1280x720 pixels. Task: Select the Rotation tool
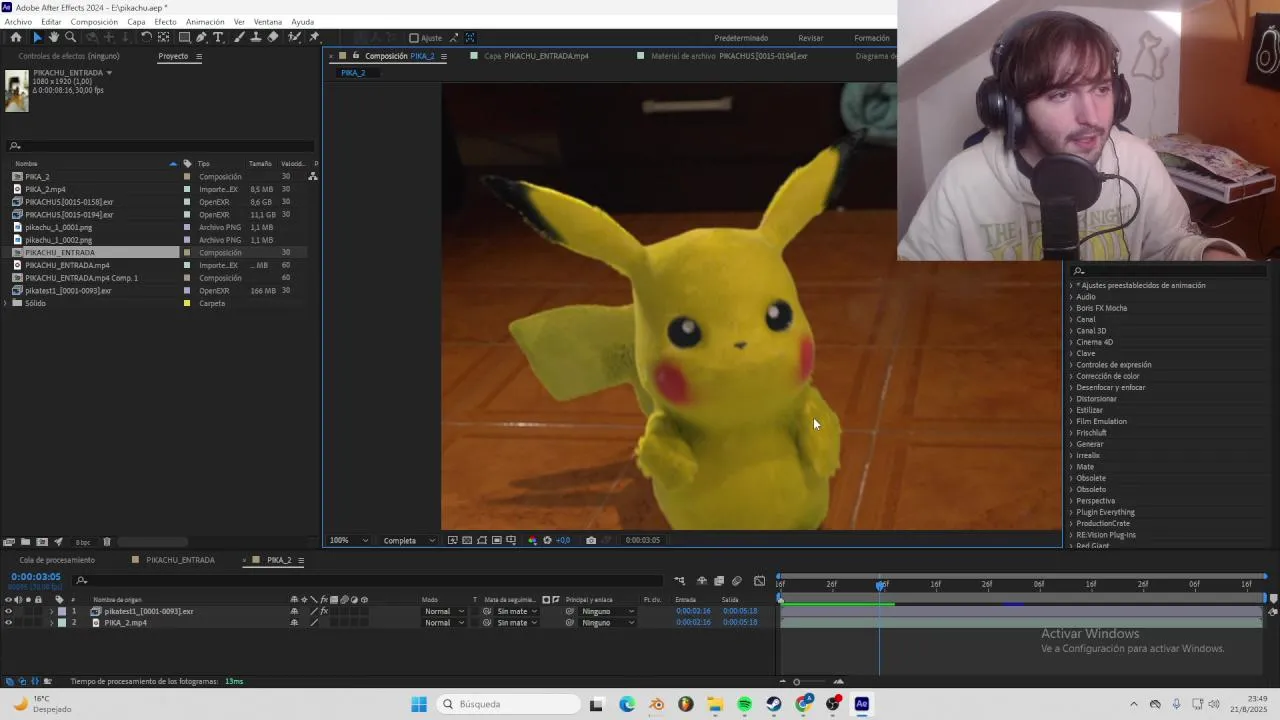146,37
